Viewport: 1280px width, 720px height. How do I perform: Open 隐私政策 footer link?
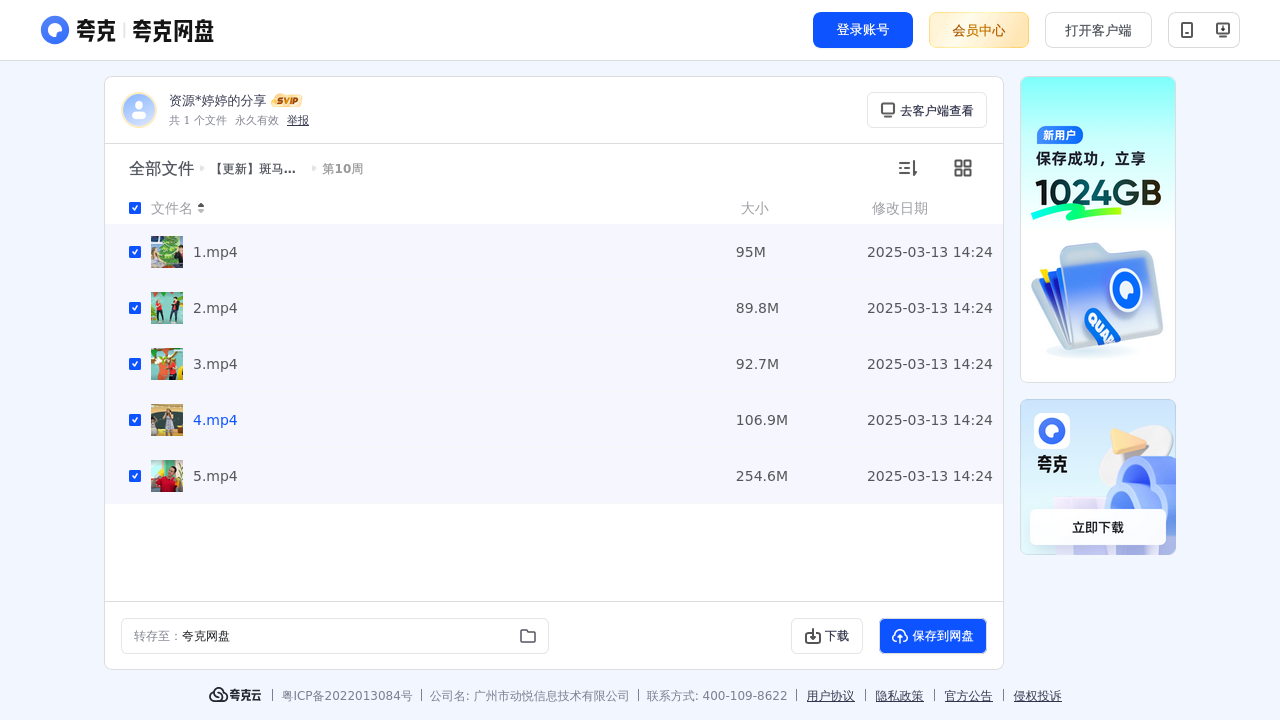pos(900,696)
